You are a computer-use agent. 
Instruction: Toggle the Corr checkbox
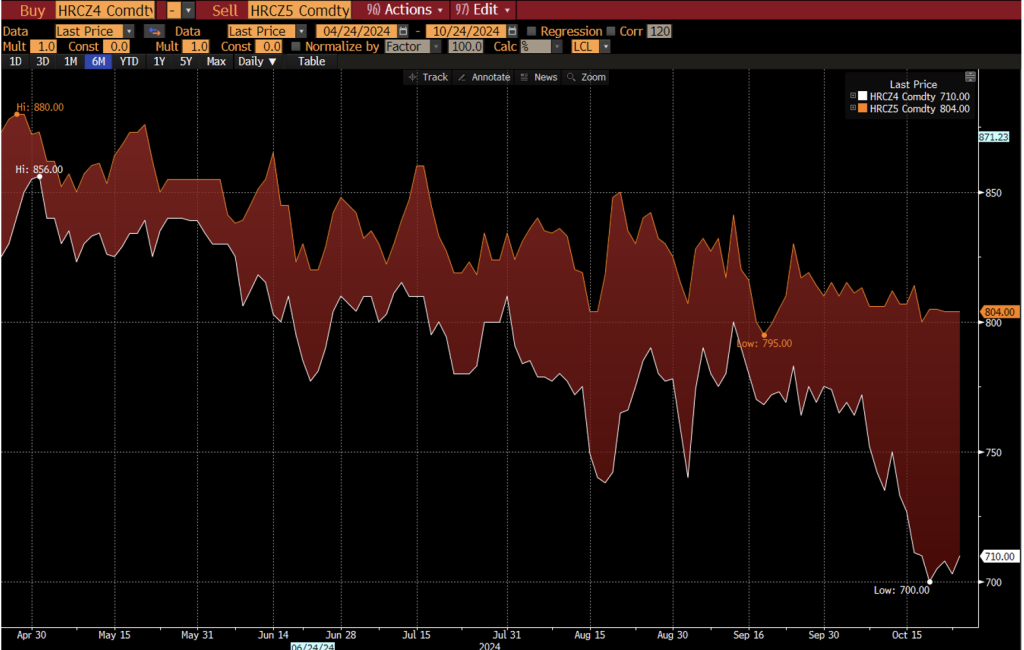tap(611, 31)
